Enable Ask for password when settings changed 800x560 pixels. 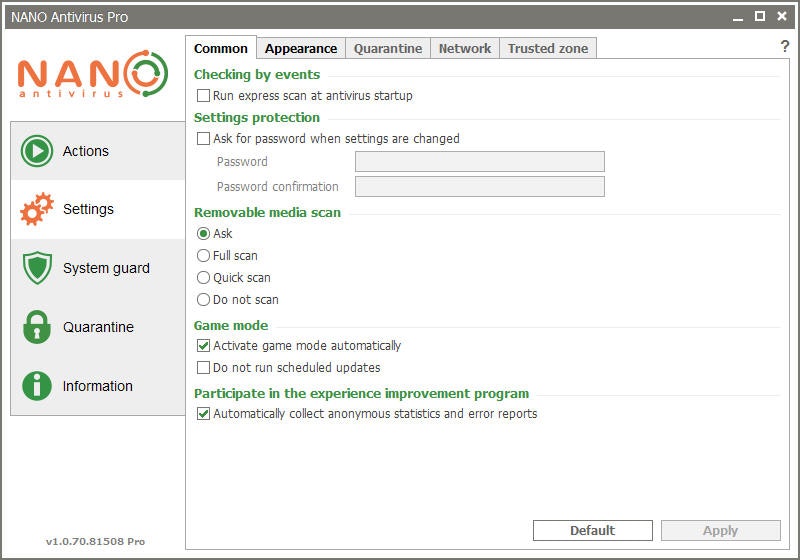203,138
